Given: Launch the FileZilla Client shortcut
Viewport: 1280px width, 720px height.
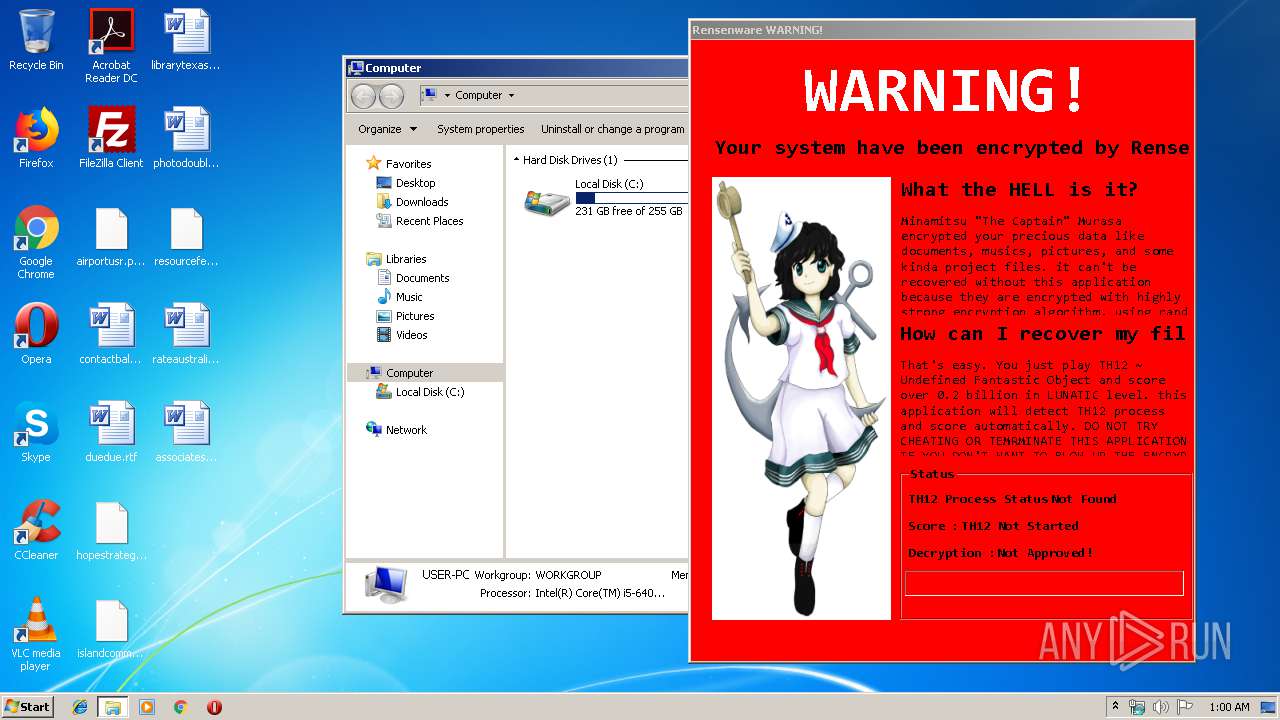Looking at the screenshot, I should tap(111, 138).
